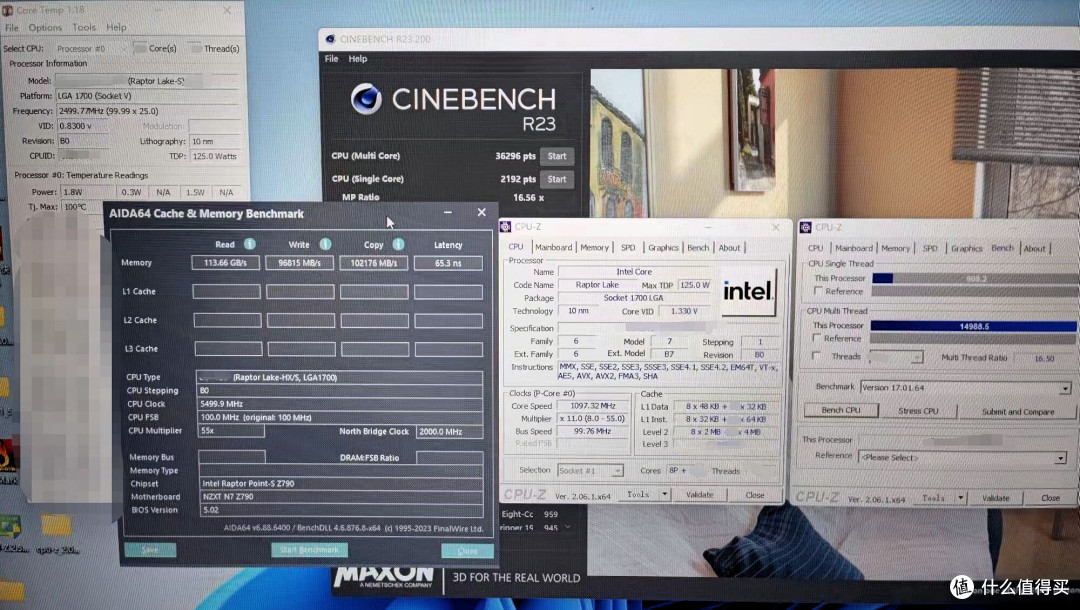Click the single thread This Processor bar
The height and width of the screenshot is (610, 1080).
coord(975,279)
